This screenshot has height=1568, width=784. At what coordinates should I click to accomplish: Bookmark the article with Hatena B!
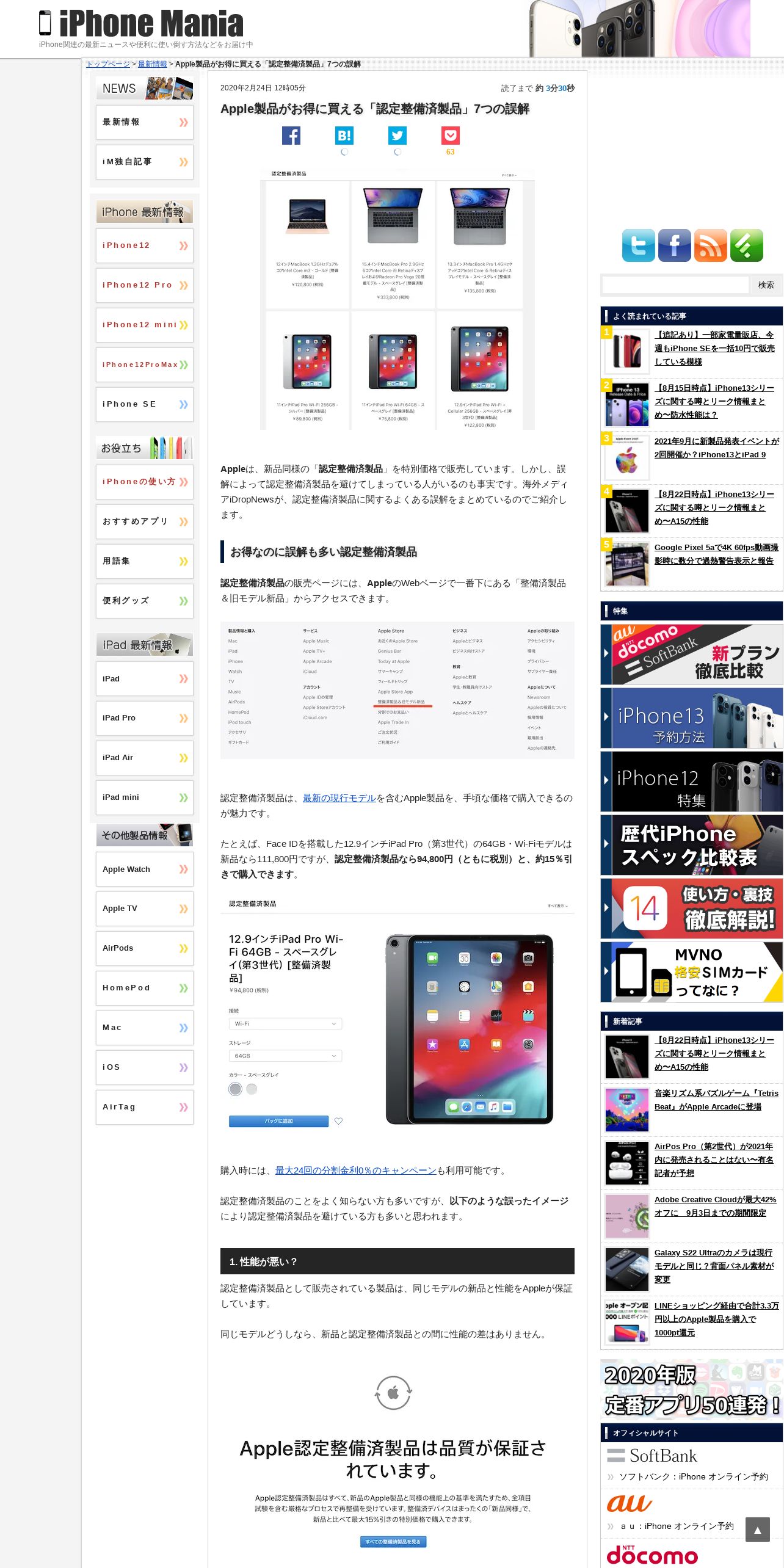[344, 136]
